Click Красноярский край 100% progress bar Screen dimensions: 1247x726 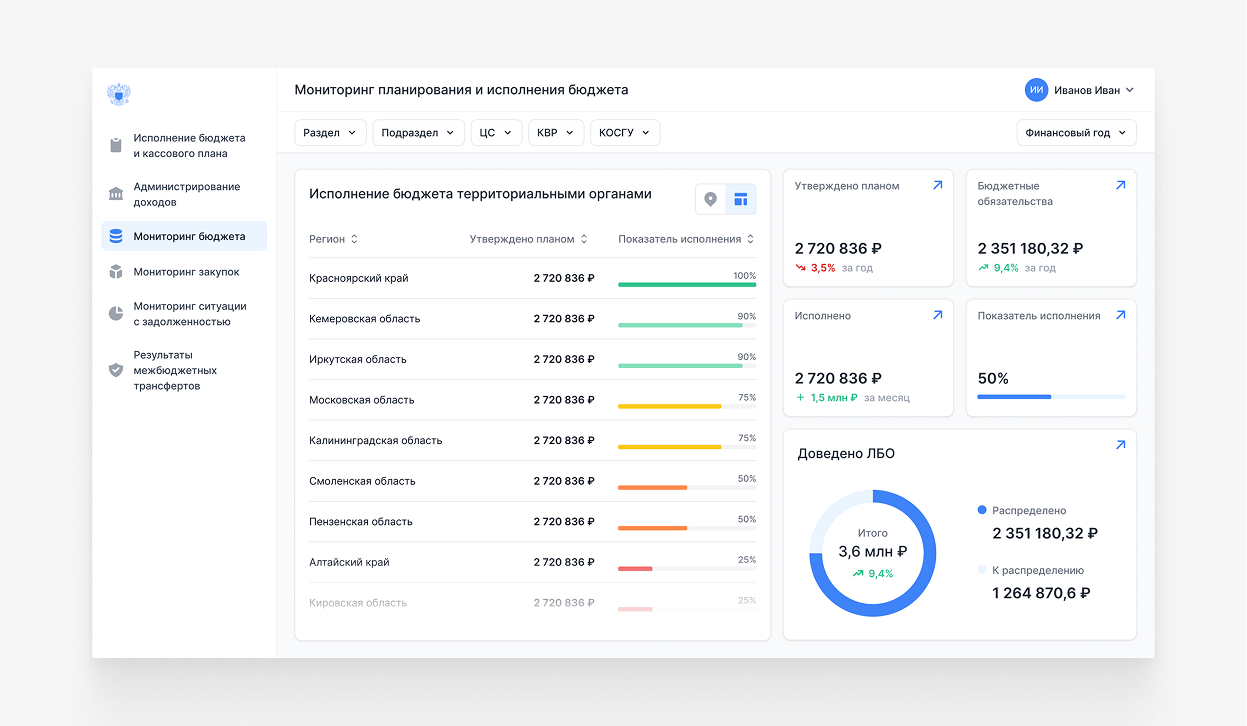pos(687,285)
